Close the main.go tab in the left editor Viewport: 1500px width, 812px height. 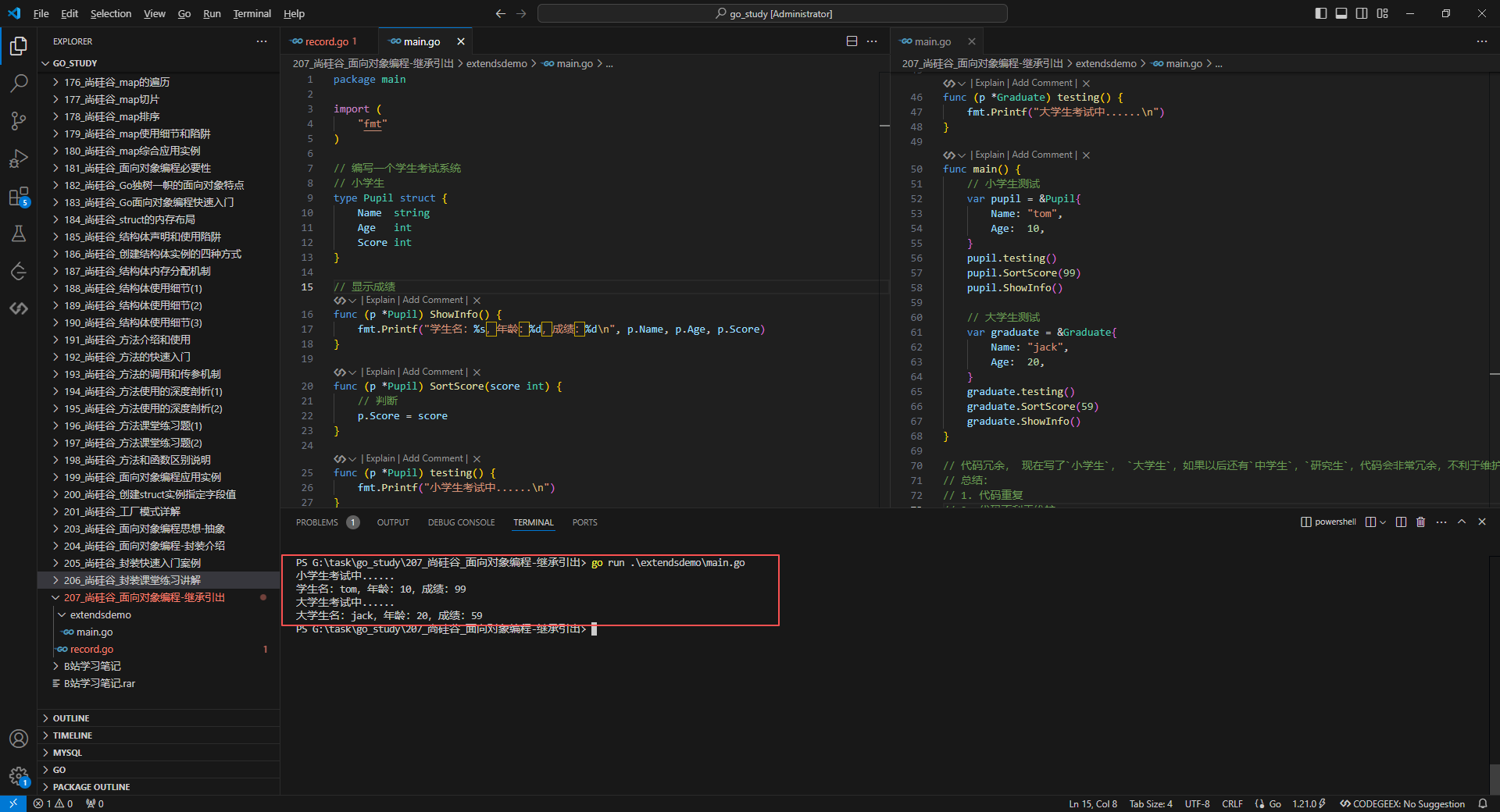point(461,41)
